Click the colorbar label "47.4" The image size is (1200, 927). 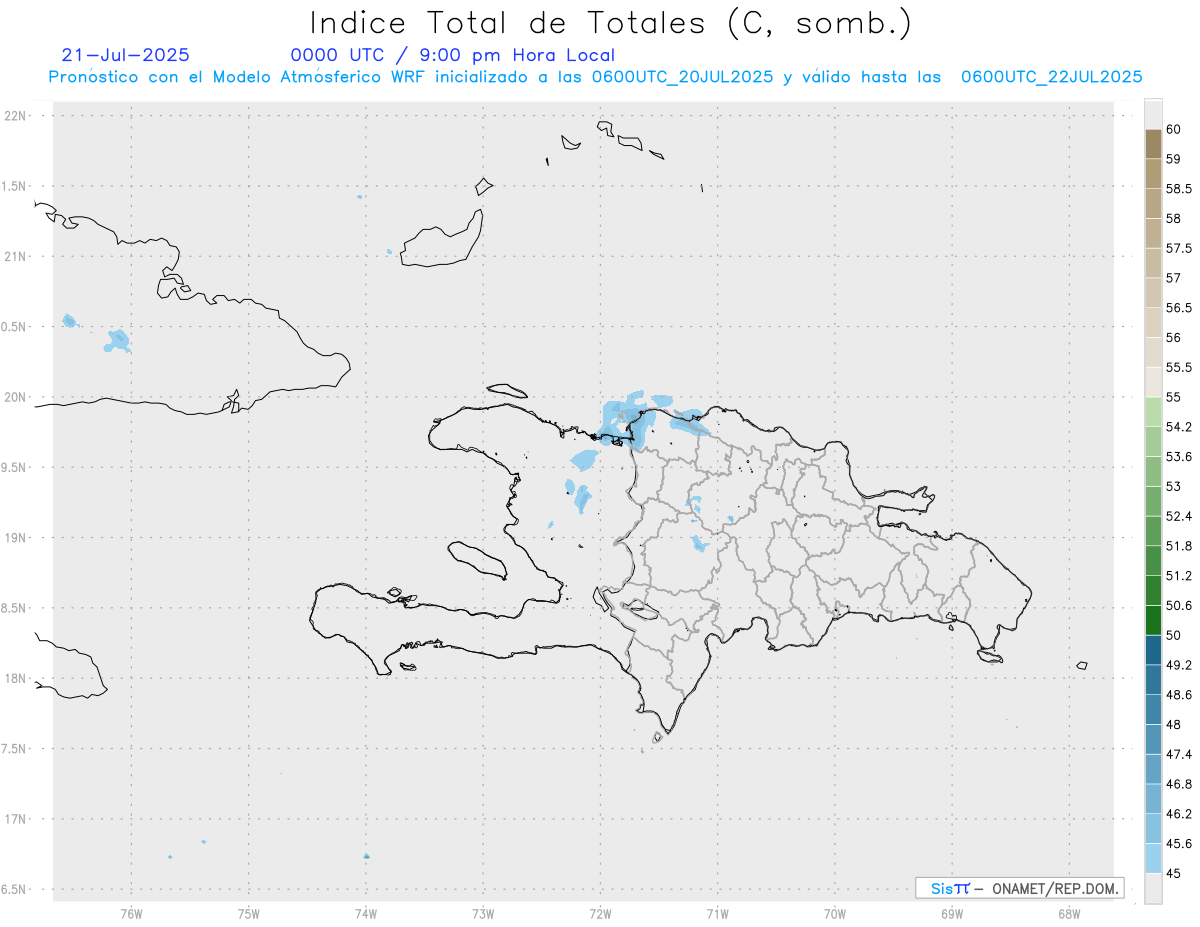(1178, 753)
